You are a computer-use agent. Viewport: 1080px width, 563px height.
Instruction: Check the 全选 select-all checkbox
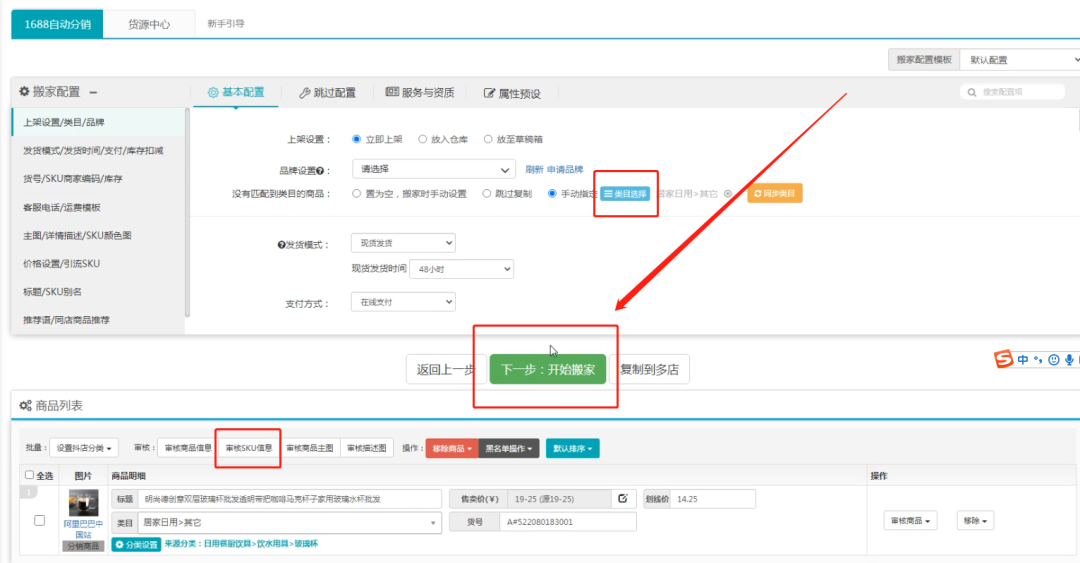click(x=29, y=475)
